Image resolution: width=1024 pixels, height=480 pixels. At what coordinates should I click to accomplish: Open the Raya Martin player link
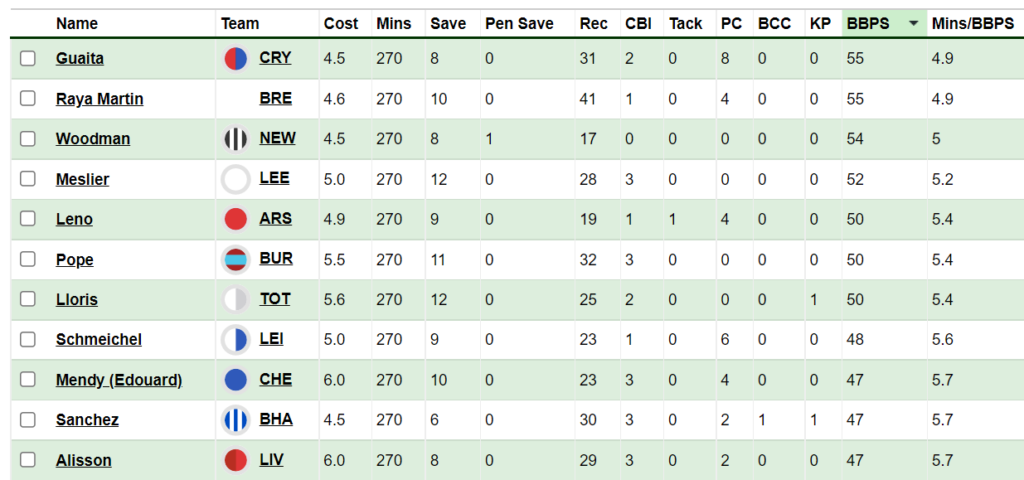[x=99, y=99]
